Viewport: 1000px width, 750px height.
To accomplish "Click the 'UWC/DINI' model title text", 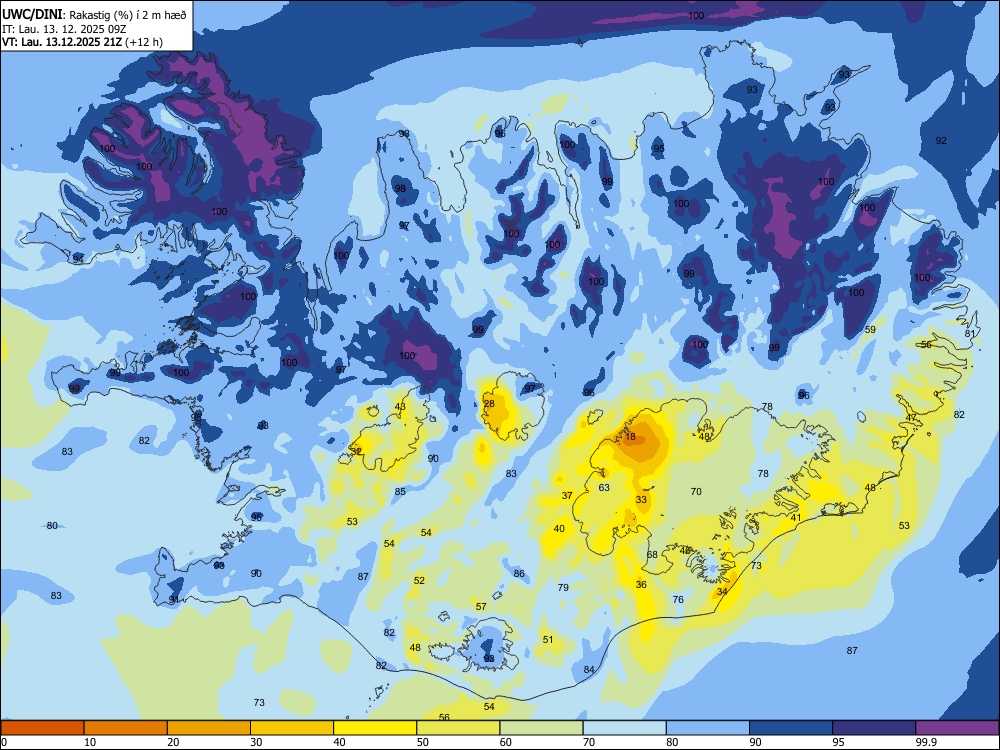I will tap(32, 15).
